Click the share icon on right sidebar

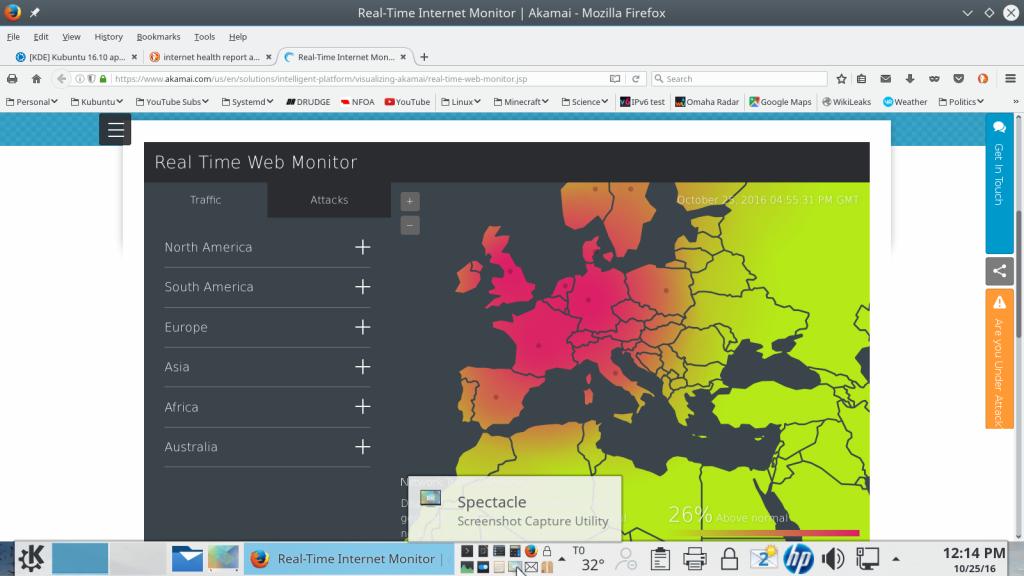(998, 270)
